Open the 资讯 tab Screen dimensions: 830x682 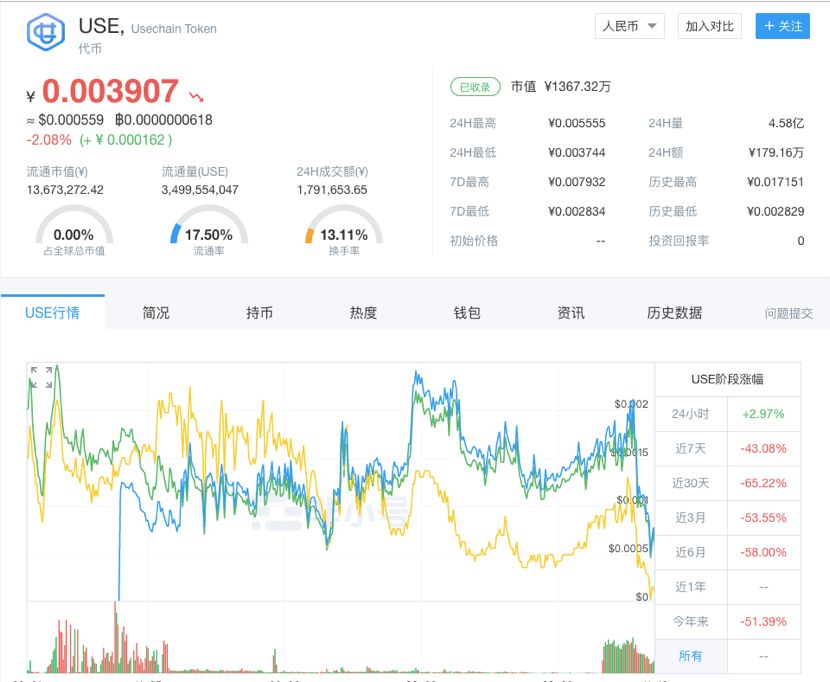pos(571,312)
